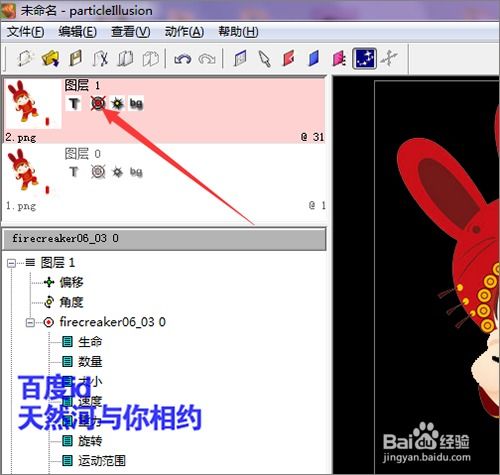
Task: Toggle the burst star icon on 图层 0
Action: coord(117,172)
